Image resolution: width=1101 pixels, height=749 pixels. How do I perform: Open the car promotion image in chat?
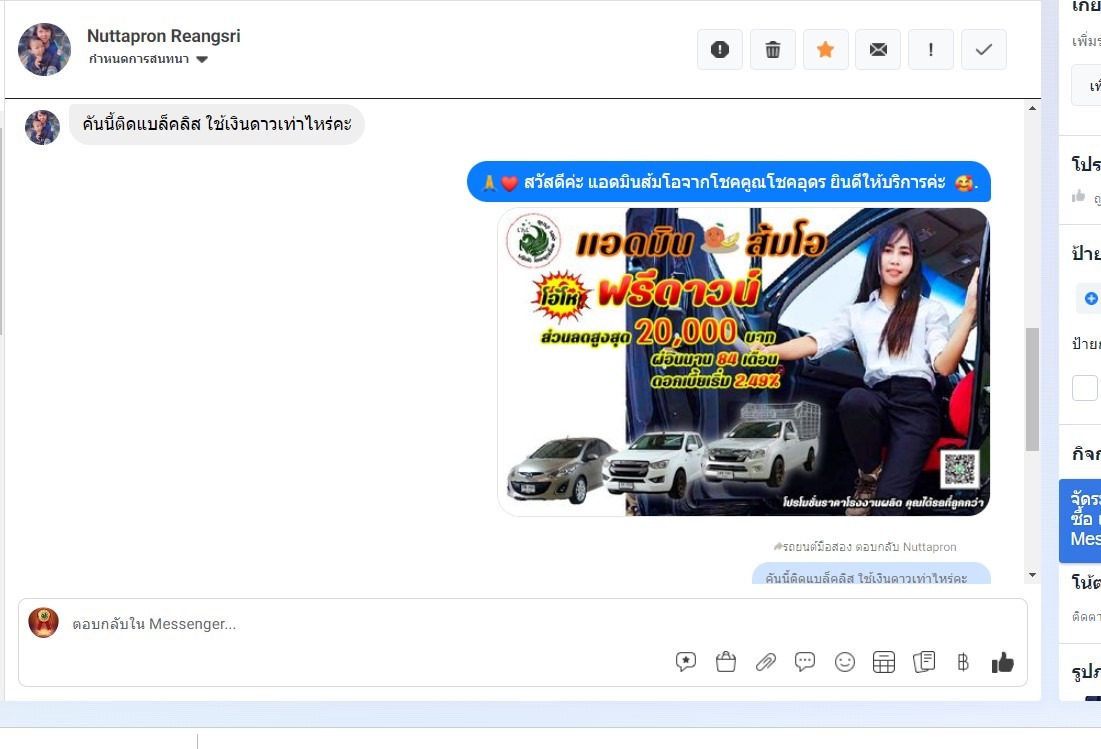point(743,362)
